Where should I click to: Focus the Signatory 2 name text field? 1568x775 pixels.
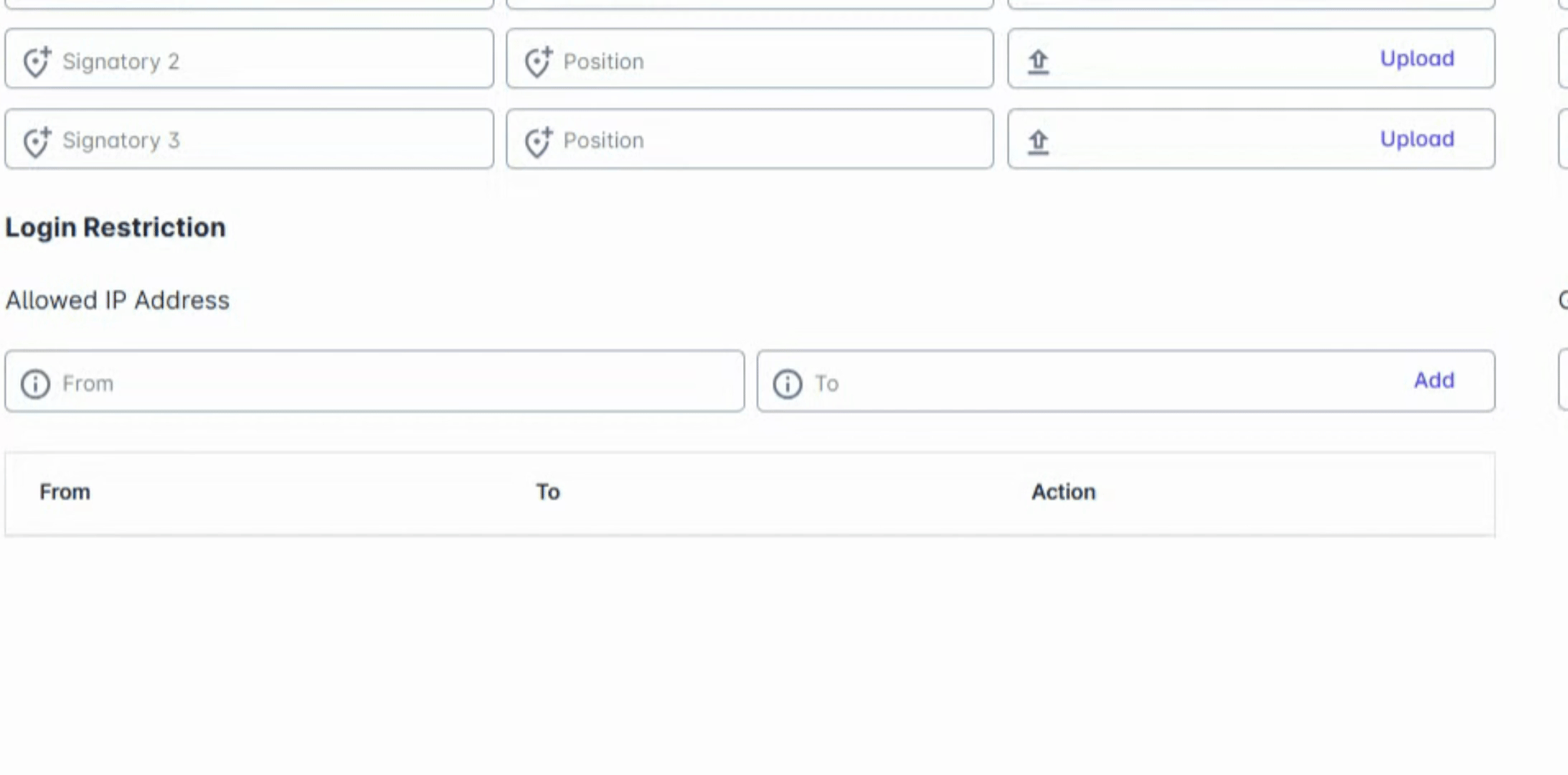(273, 60)
